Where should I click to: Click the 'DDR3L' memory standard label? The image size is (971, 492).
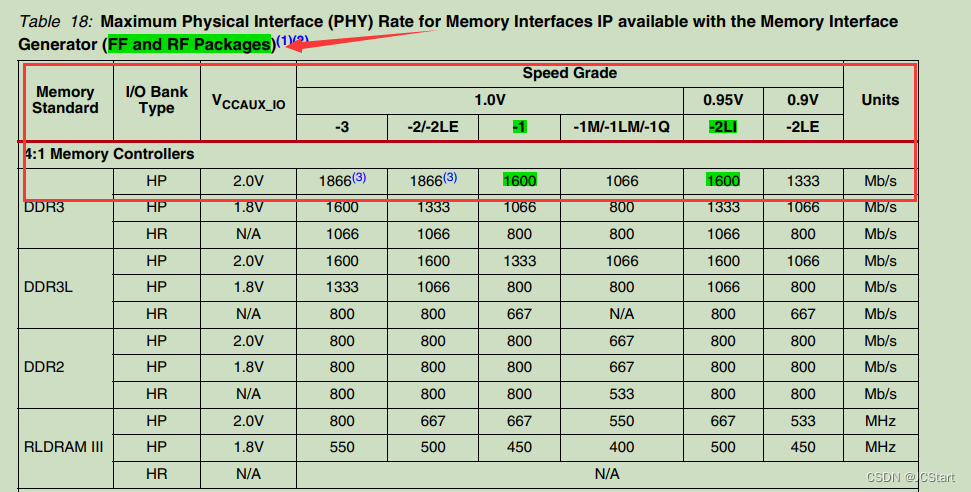point(48,287)
